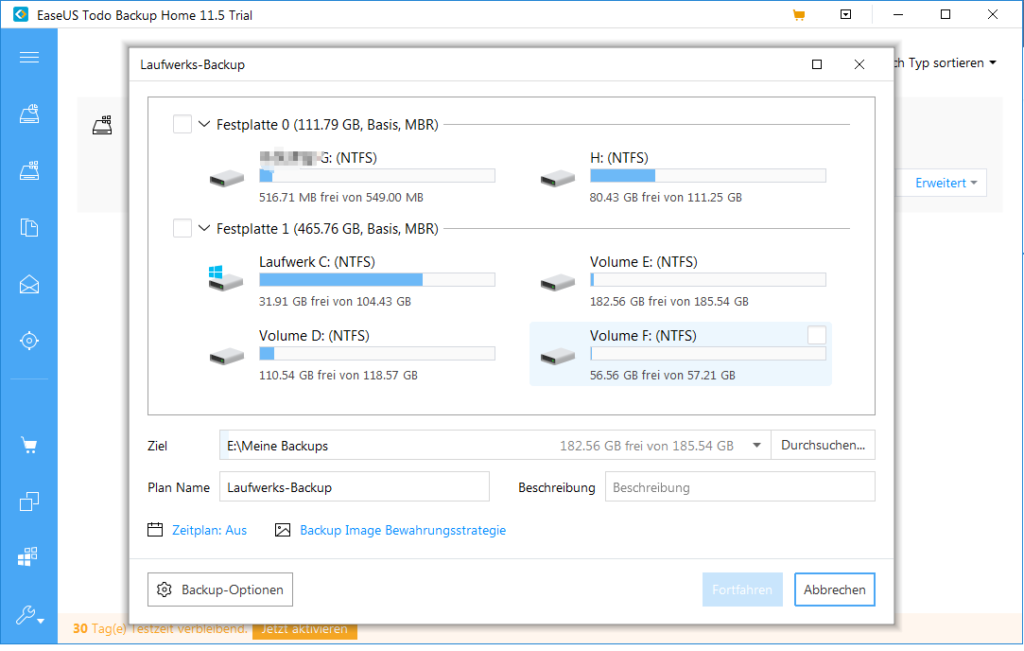Close the Laufwerks-Backup dialog
The height and width of the screenshot is (651, 1024).
tap(859, 64)
